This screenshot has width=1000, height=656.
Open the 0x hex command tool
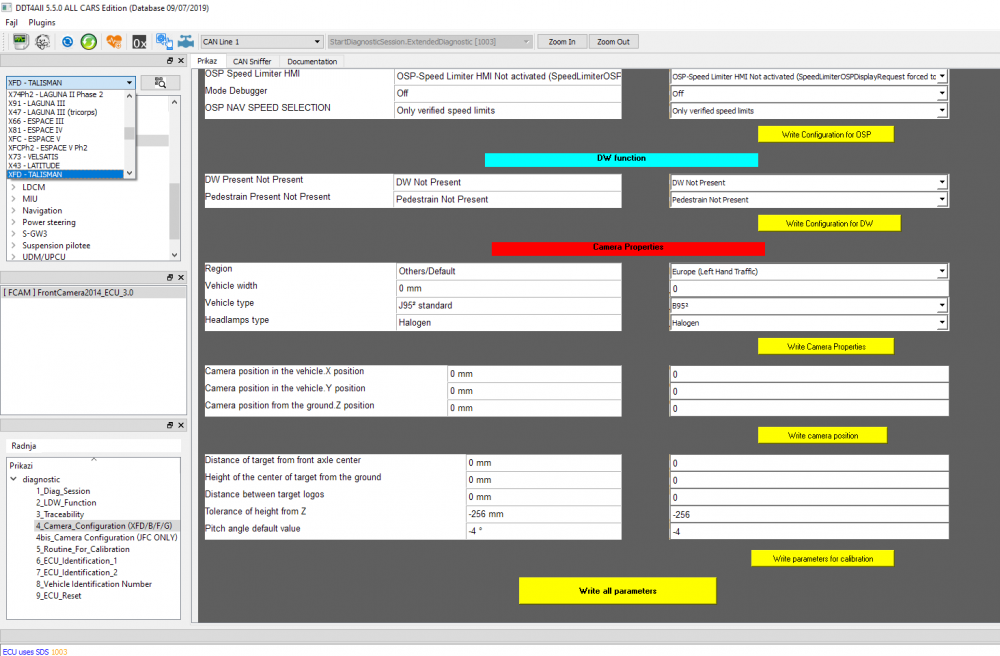tap(139, 43)
